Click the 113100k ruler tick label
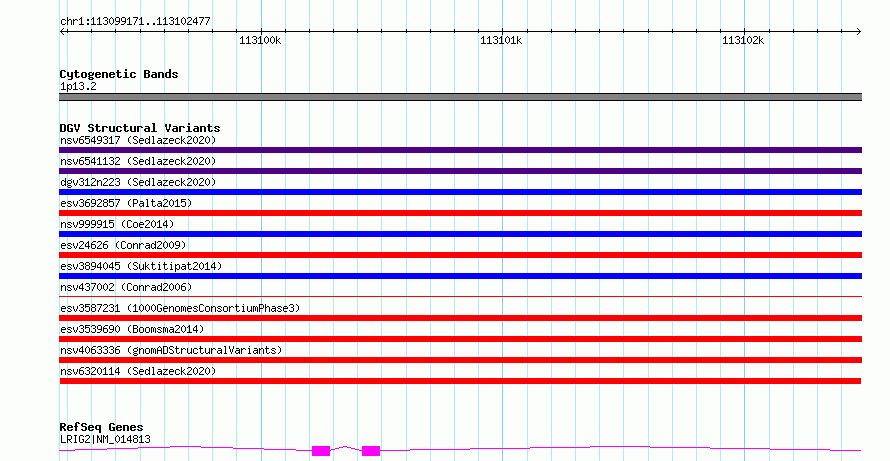890x461 pixels. coord(260,40)
